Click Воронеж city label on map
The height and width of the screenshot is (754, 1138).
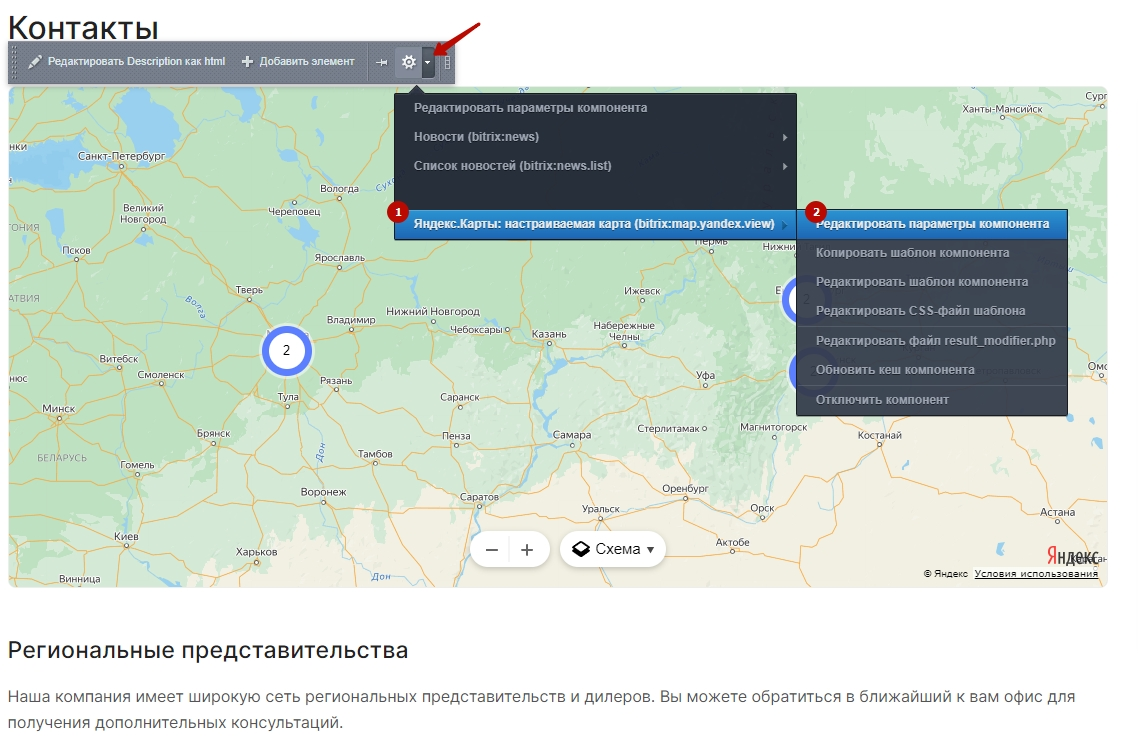click(324, 492)
